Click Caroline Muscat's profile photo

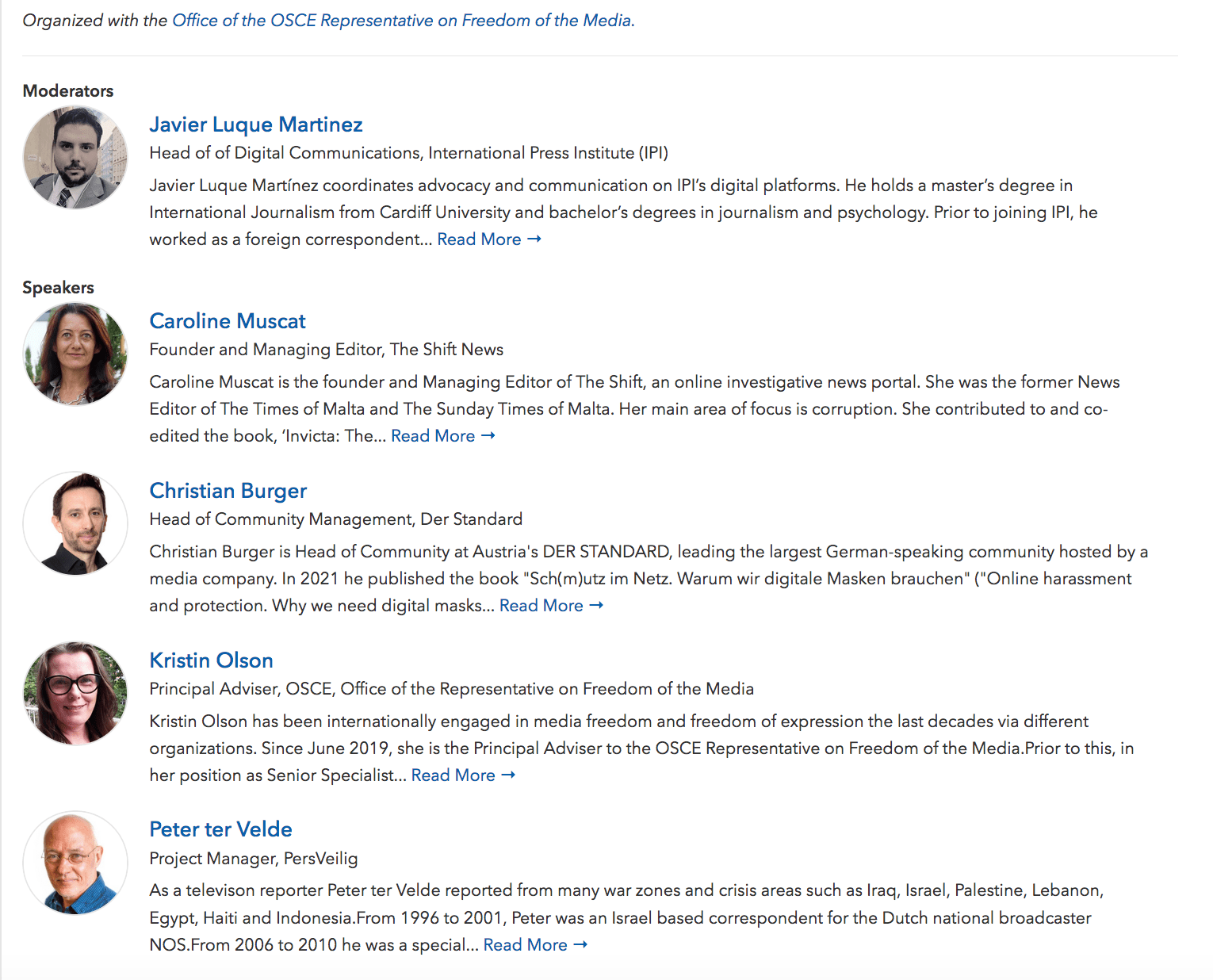75,354
